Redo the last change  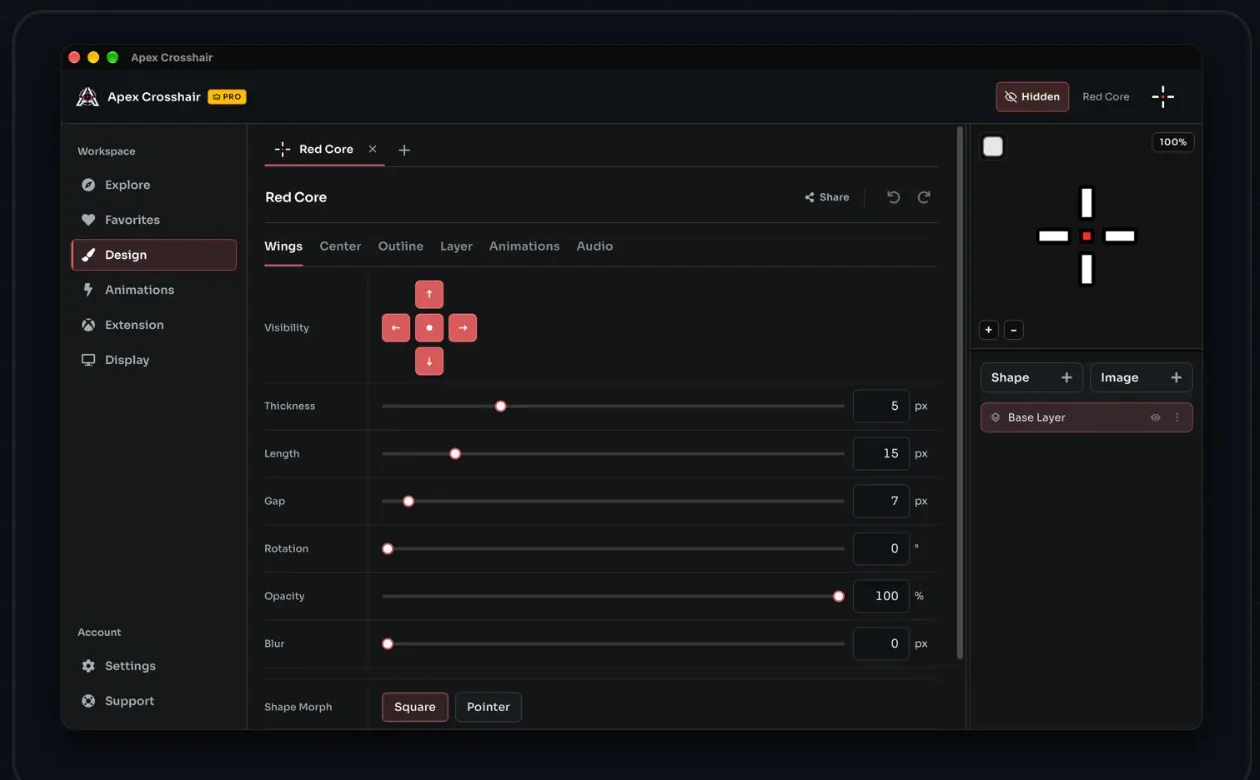(924, 197)
